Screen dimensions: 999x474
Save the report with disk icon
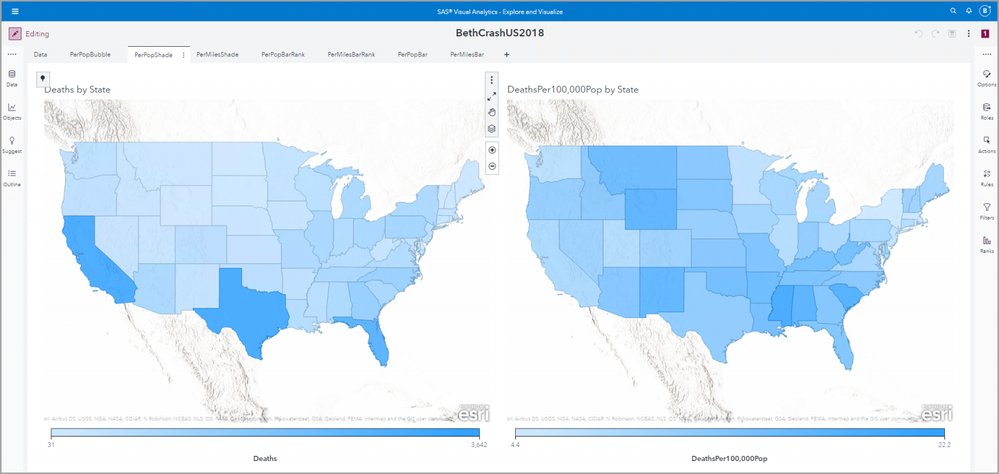[952, 34]
